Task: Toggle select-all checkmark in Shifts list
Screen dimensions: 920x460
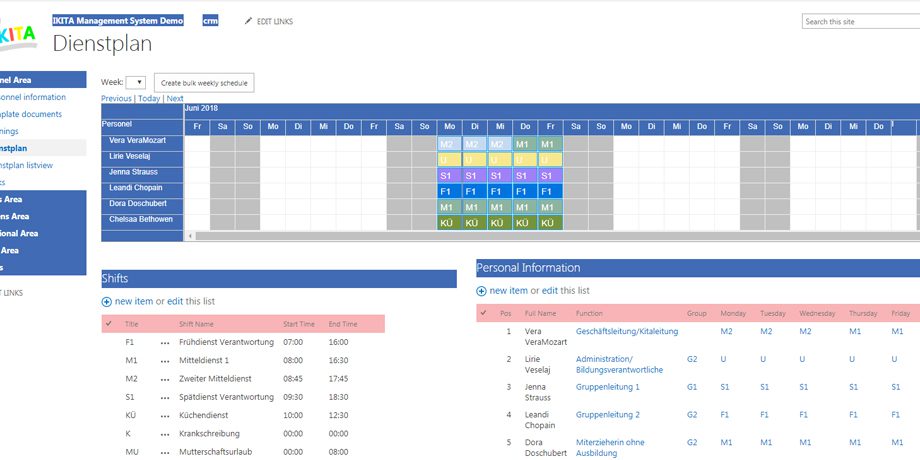Action: [108, 324]
